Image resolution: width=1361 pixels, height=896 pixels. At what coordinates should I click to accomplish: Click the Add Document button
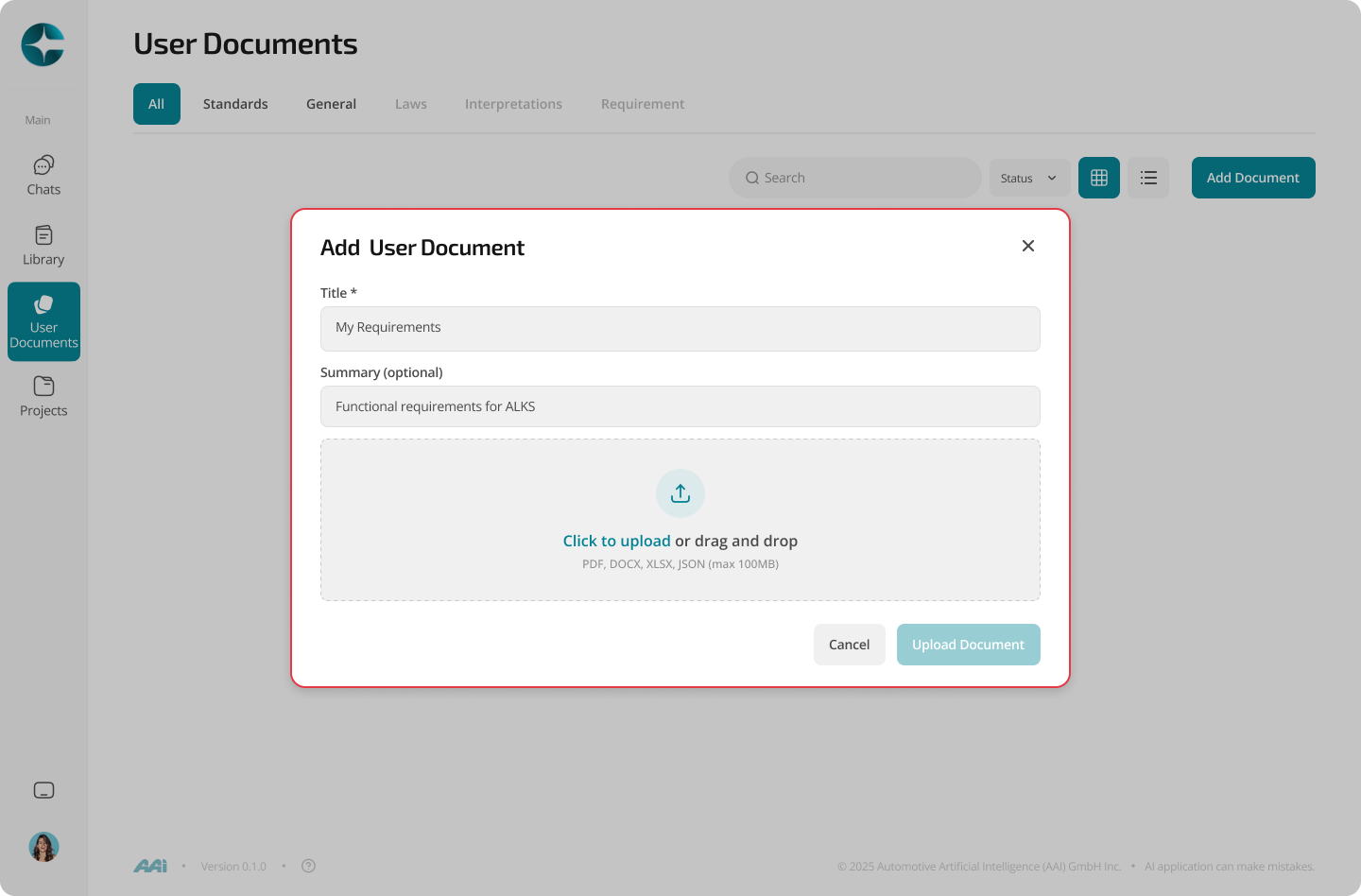tap(1253, 178)
